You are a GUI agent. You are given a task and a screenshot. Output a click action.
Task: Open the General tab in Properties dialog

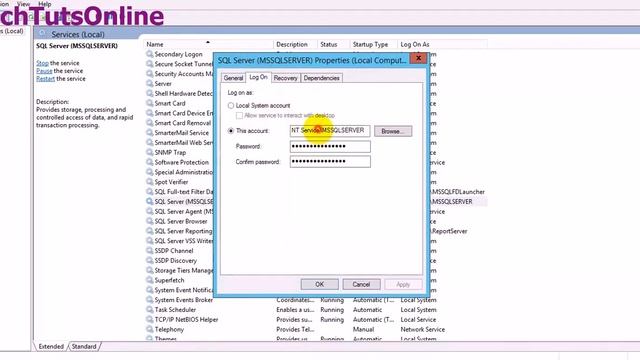click(x=233, y=78)
